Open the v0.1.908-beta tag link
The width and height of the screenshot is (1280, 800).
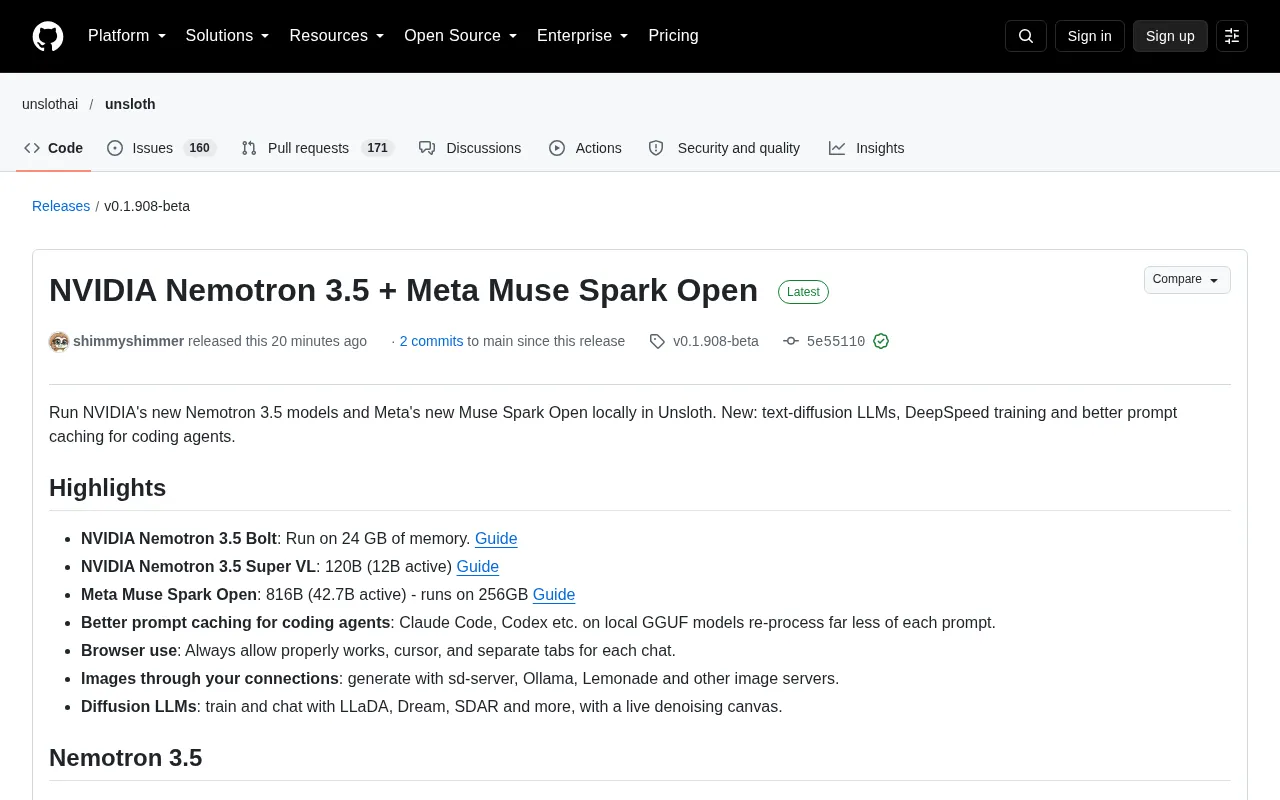(x=716, y=341)
